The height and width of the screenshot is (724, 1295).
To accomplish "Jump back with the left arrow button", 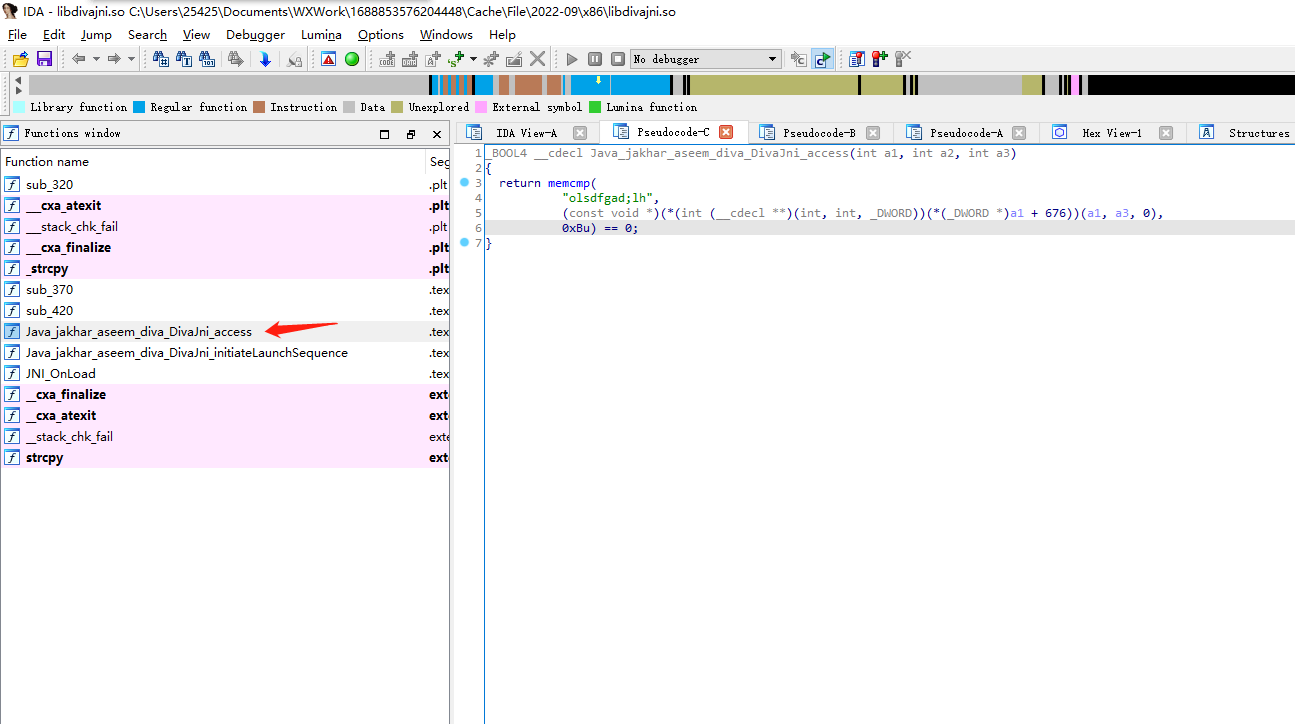I will pyautogui.click(x=78, y=59).
